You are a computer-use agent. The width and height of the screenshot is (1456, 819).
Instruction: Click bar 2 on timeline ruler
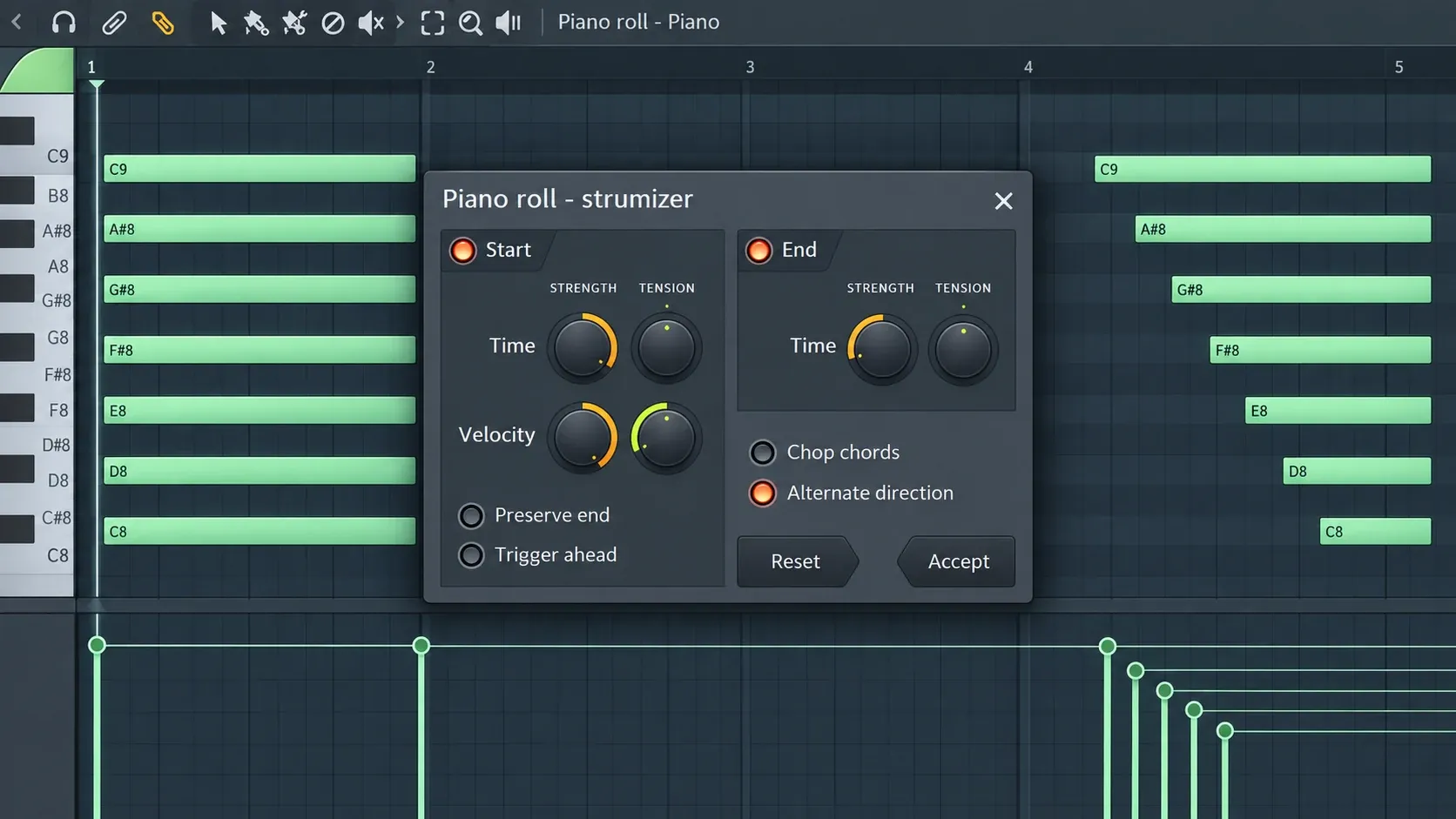pyautogui.click(x=430, y=67)
